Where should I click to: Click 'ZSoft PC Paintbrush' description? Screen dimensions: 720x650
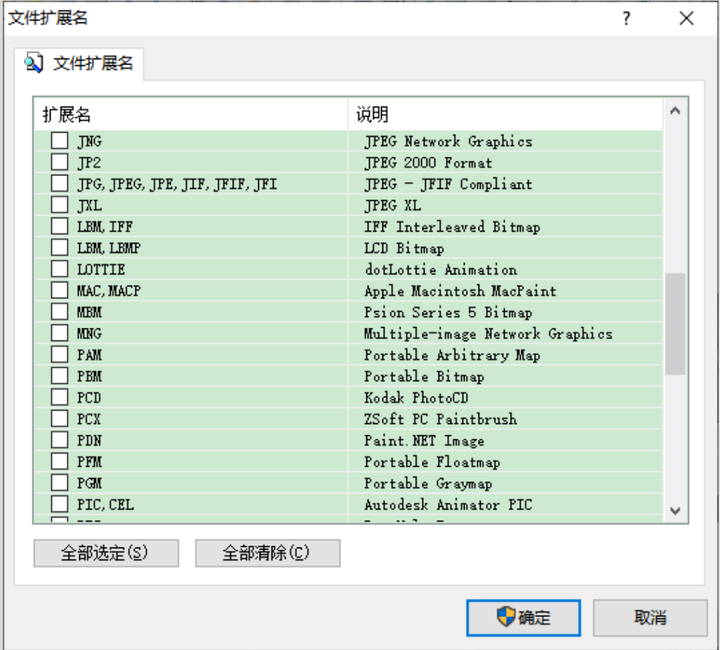pos(441,419)
